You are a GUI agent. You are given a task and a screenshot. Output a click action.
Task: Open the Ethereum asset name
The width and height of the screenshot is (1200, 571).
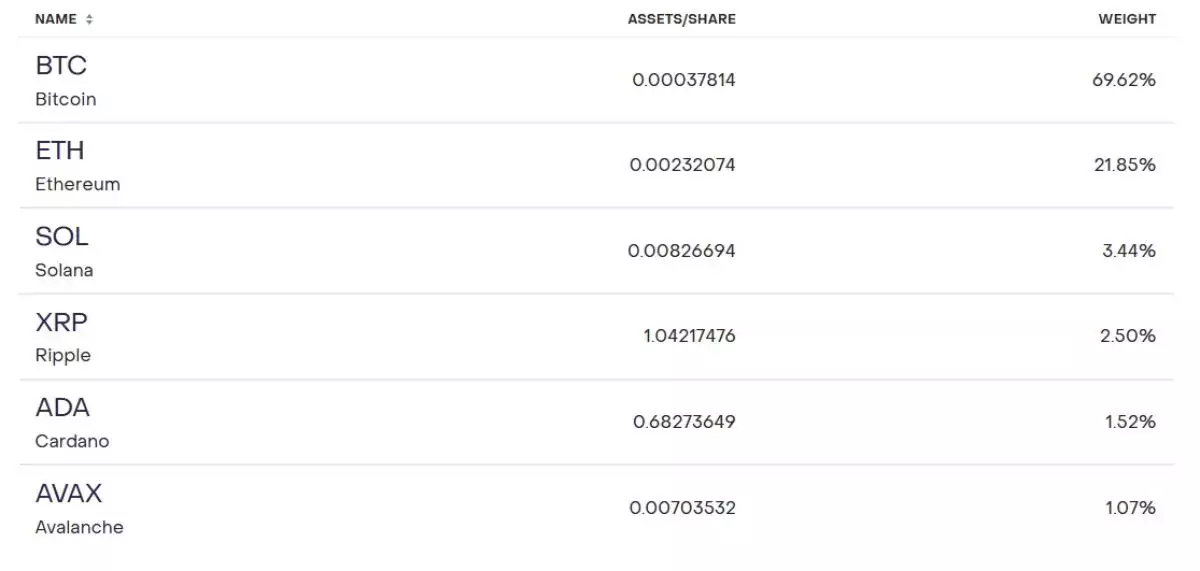77,184
